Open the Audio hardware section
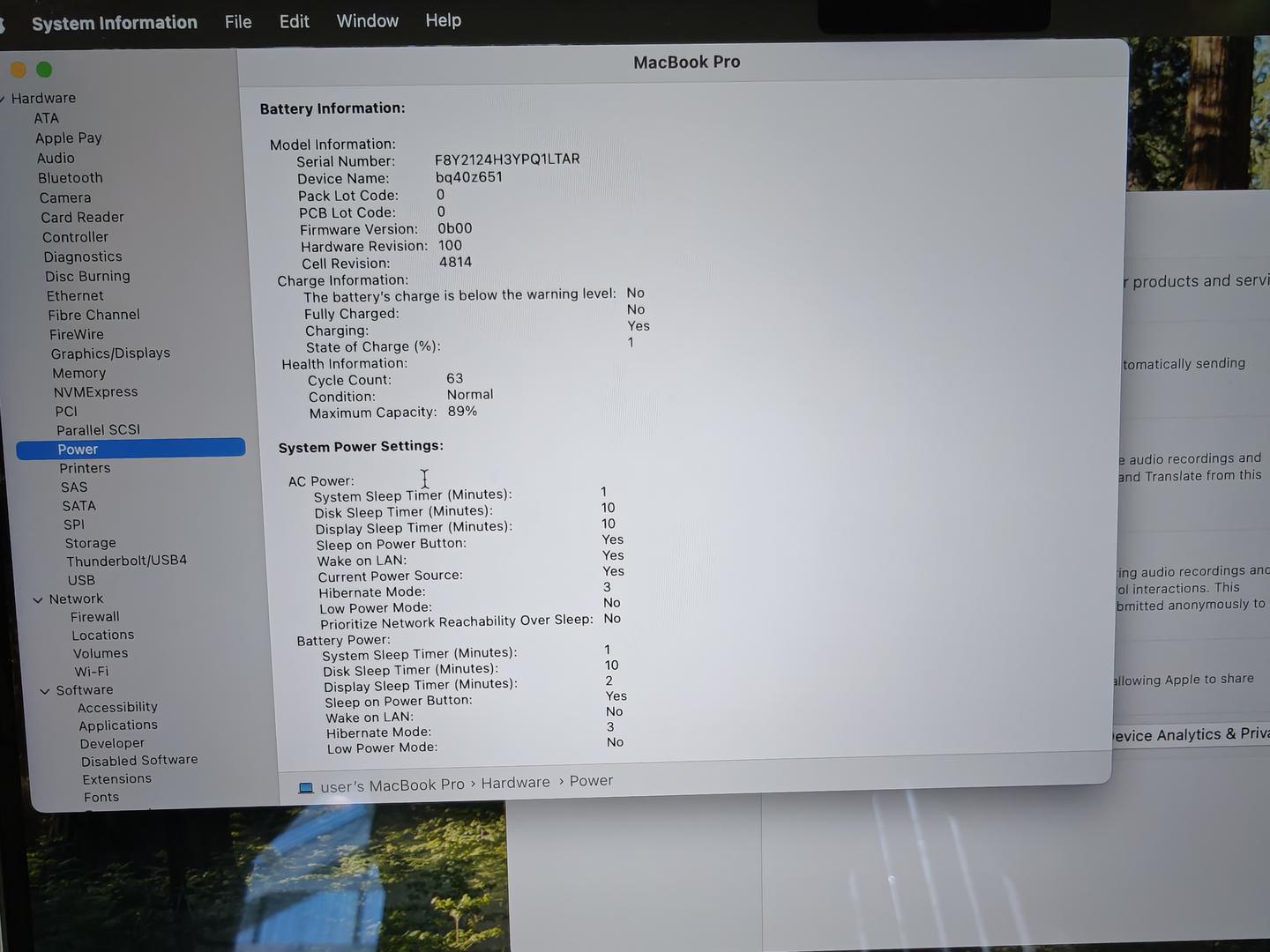 [56, 158]
